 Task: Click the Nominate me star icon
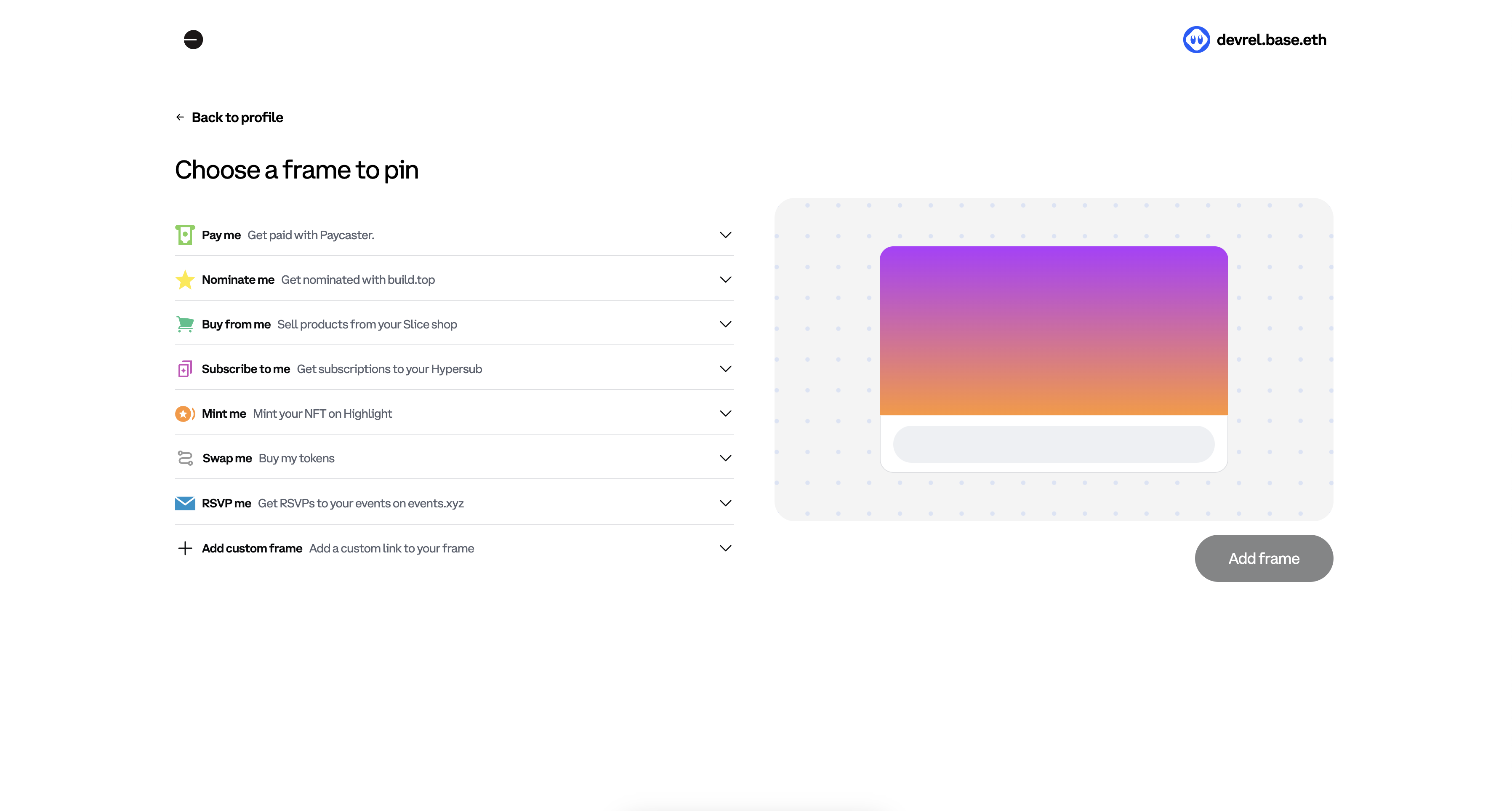pos(185,280)
